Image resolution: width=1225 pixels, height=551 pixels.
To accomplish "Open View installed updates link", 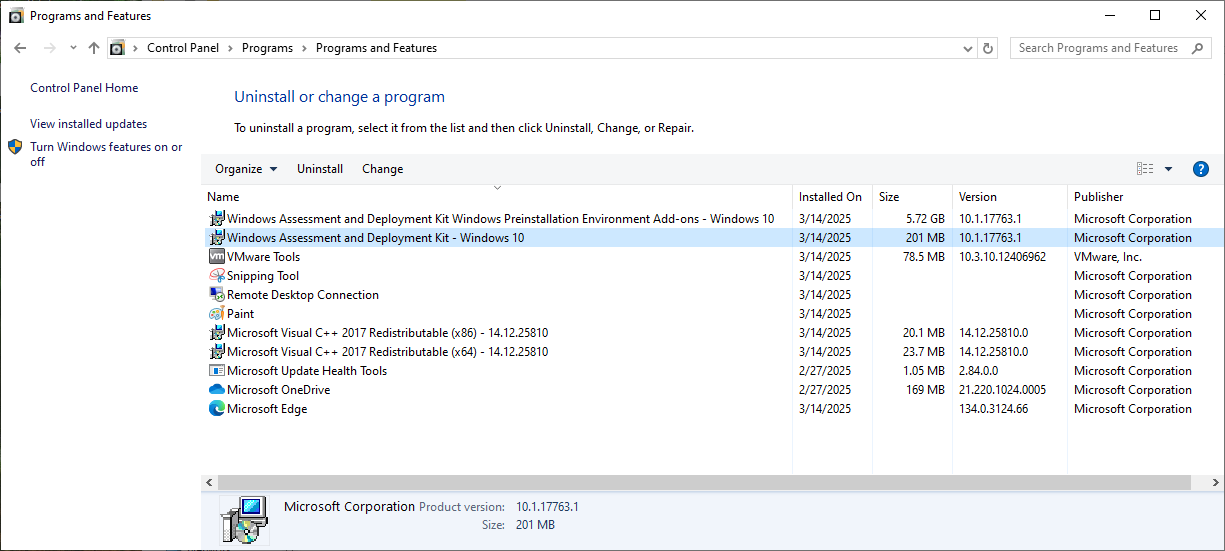I will point(88,124).
